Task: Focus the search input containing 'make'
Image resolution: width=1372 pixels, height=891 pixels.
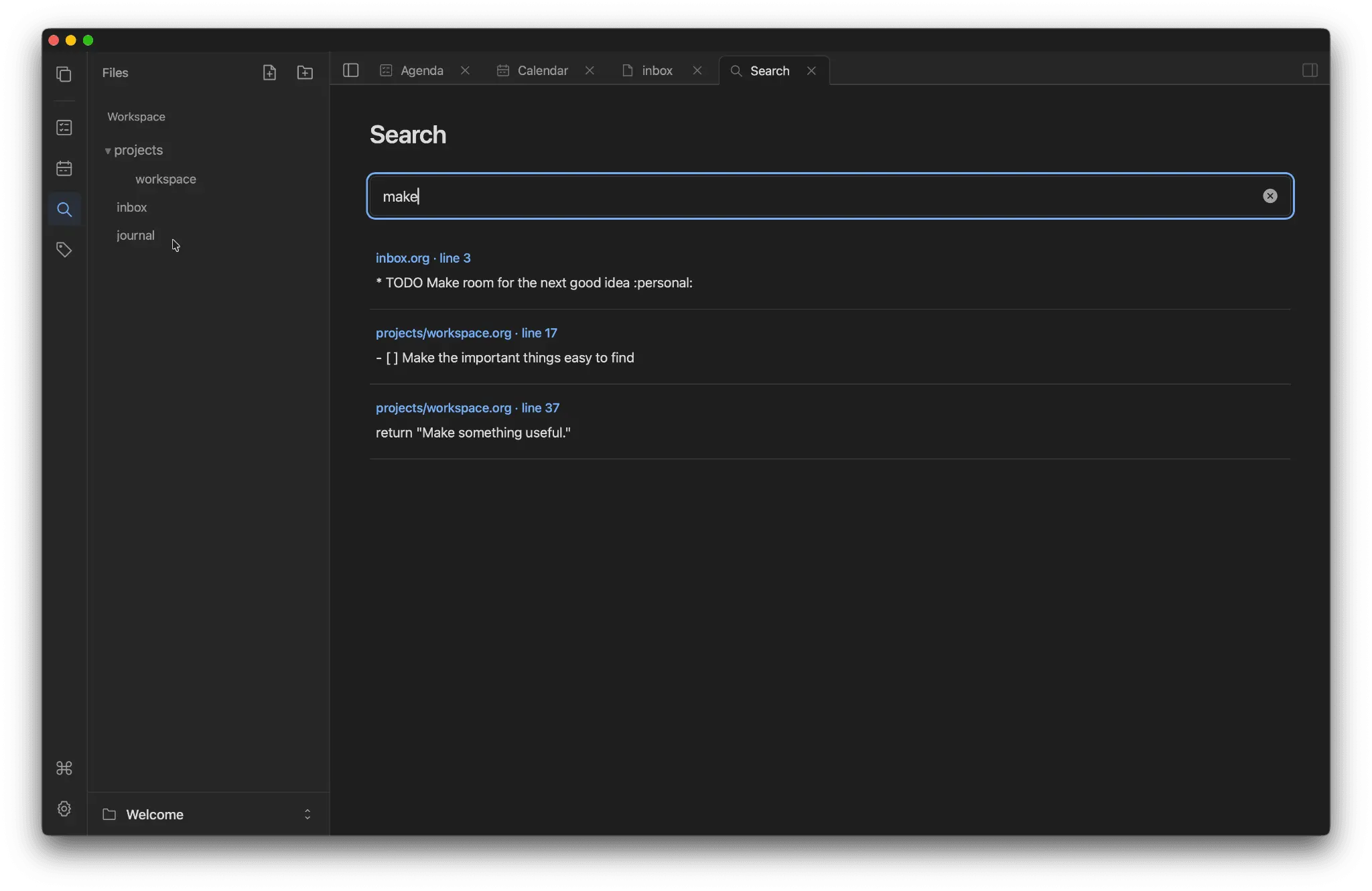Action: [x=830, y=196]
